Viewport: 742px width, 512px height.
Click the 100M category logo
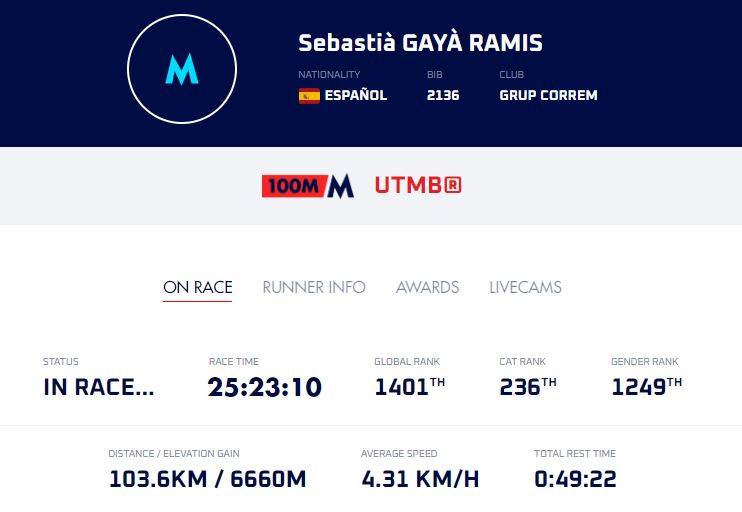[x=308, y=186]
